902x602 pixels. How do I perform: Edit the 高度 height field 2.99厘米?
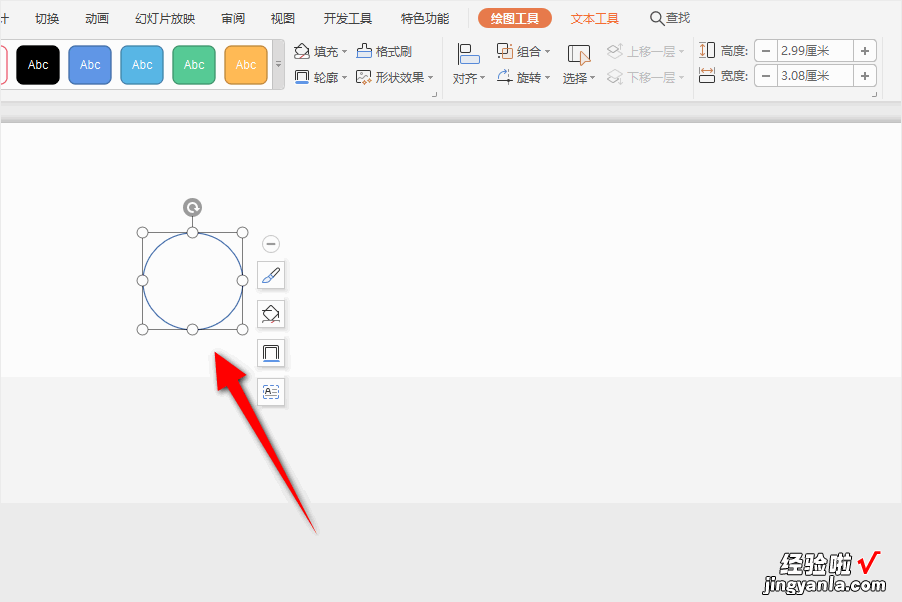[x=815, y=51]
